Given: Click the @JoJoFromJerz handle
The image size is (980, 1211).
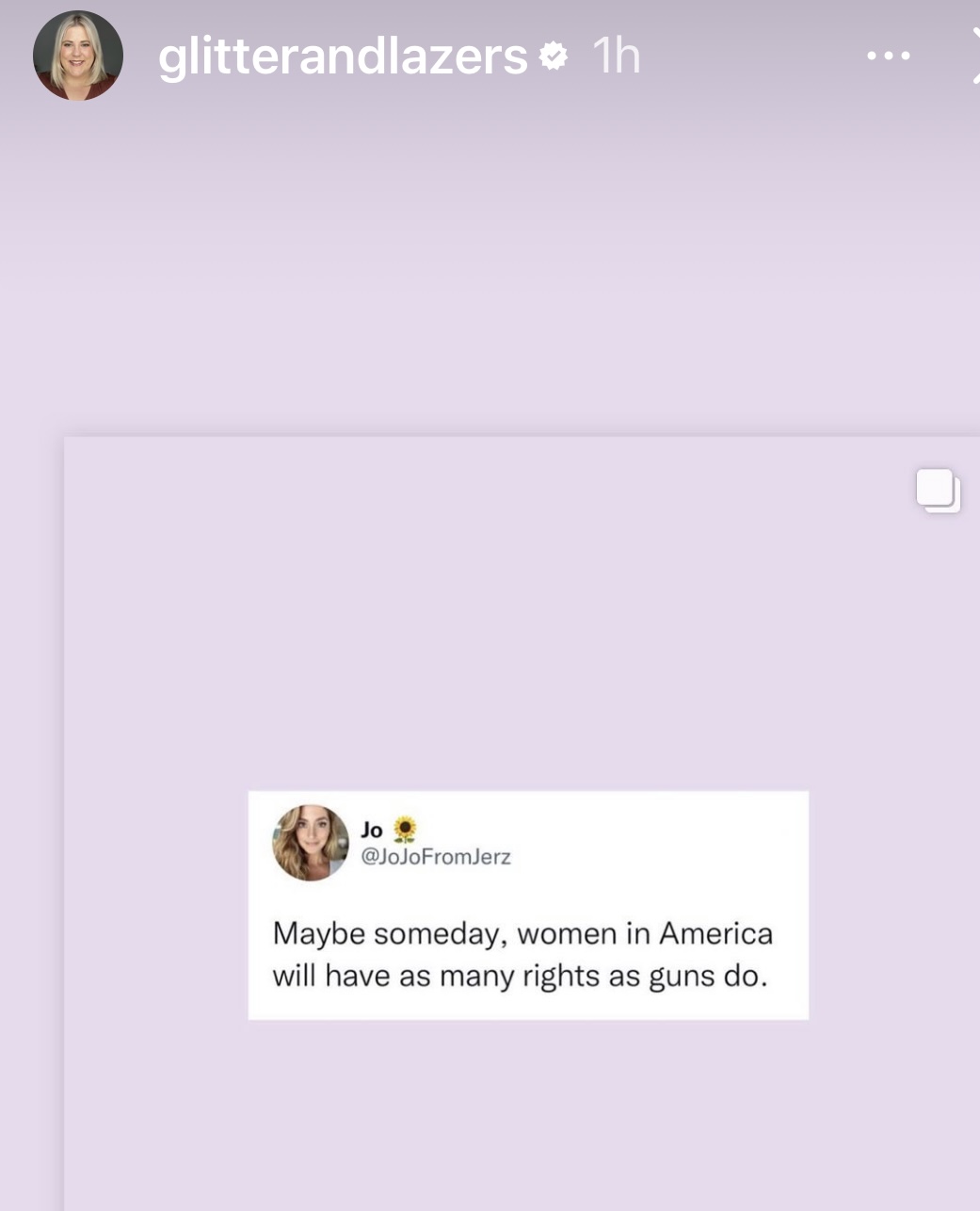Looking at the screenshot, I should coord(436,856).
